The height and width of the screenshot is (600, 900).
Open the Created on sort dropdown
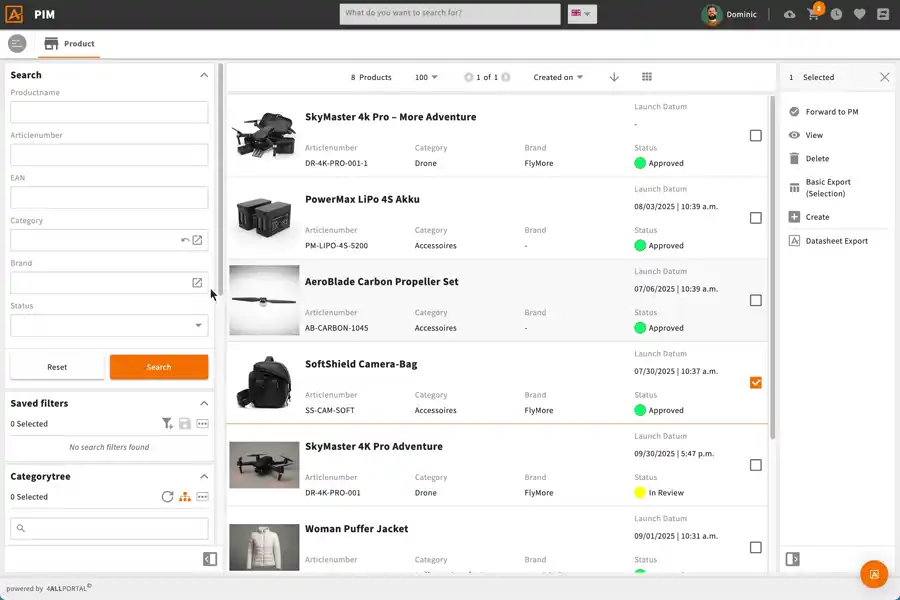(x=558, y=77)
